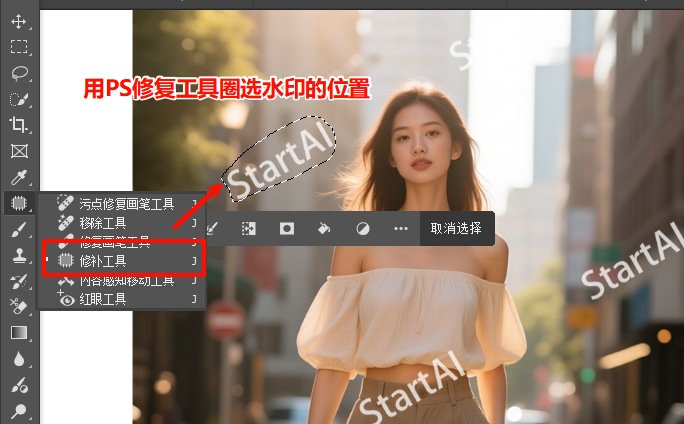This screenshot has width=684, height=424.
Task: Click the fill selection bucket icon
Action: [x=324, y=228]
